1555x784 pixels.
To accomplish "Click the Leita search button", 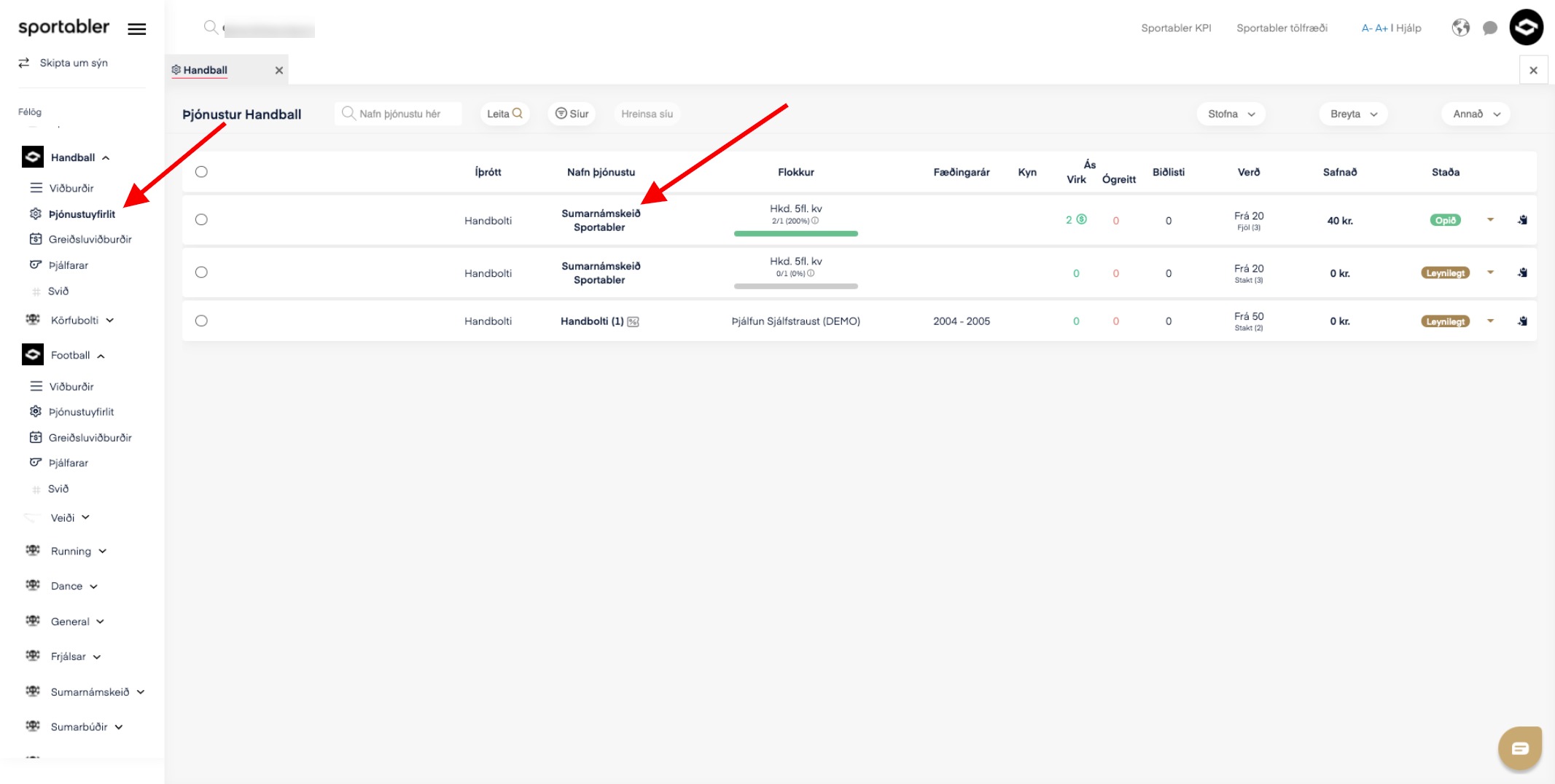I will click(504, 114).
